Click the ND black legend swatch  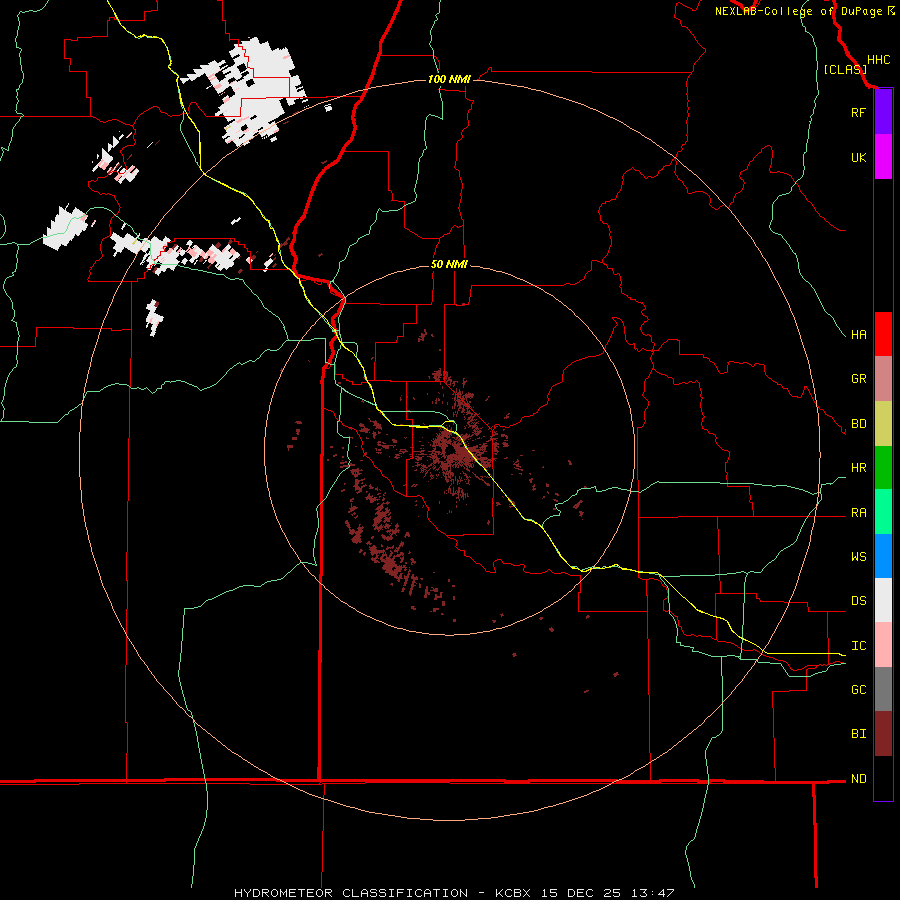pyautogui.click(x=883, y=778)
